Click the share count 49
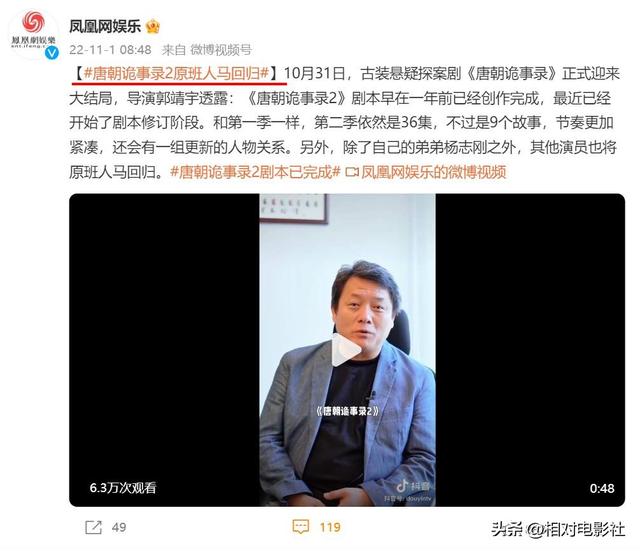The image size is (640, 552). click(119, 527)
